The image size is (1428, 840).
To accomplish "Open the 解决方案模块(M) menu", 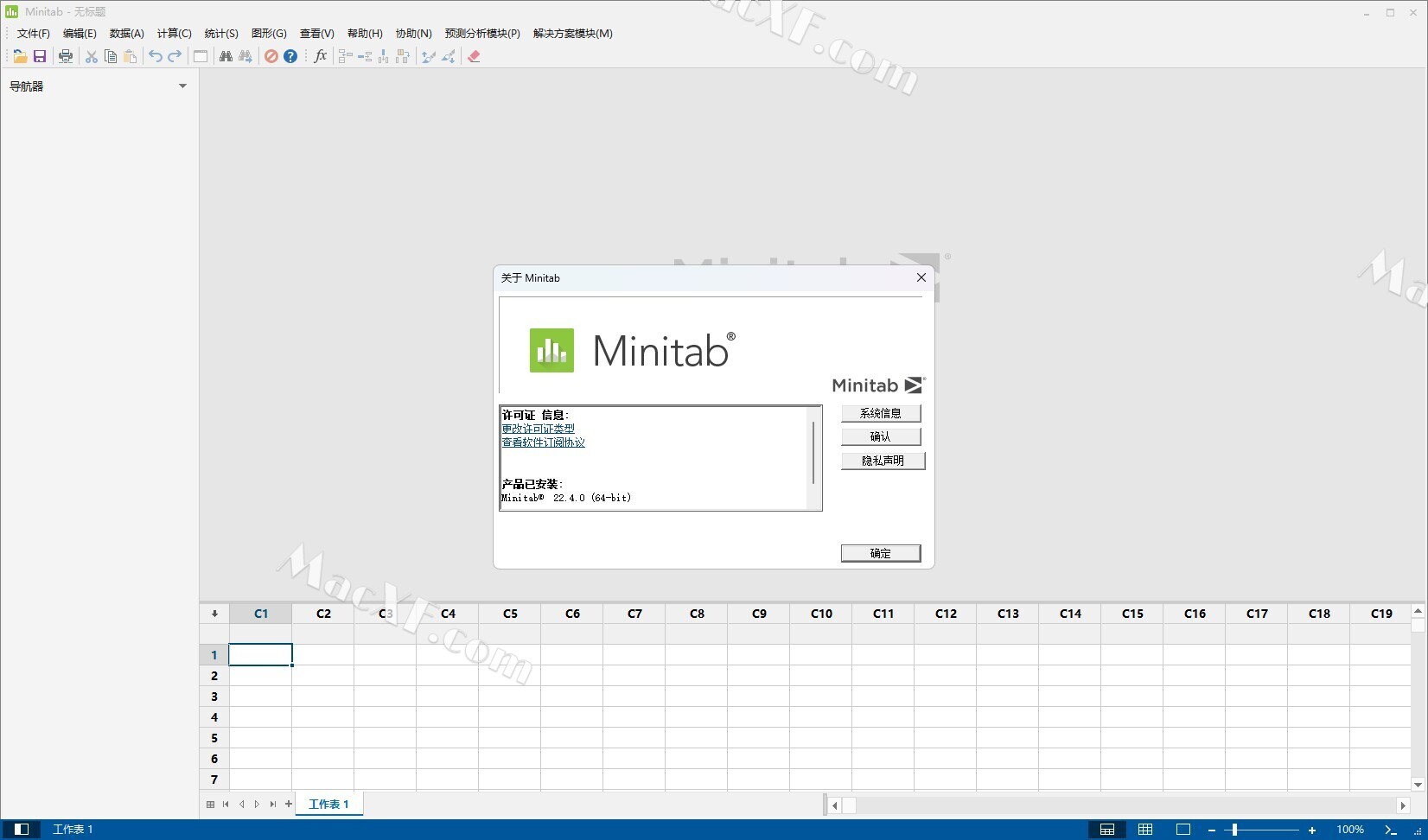I will coord(572,33).
